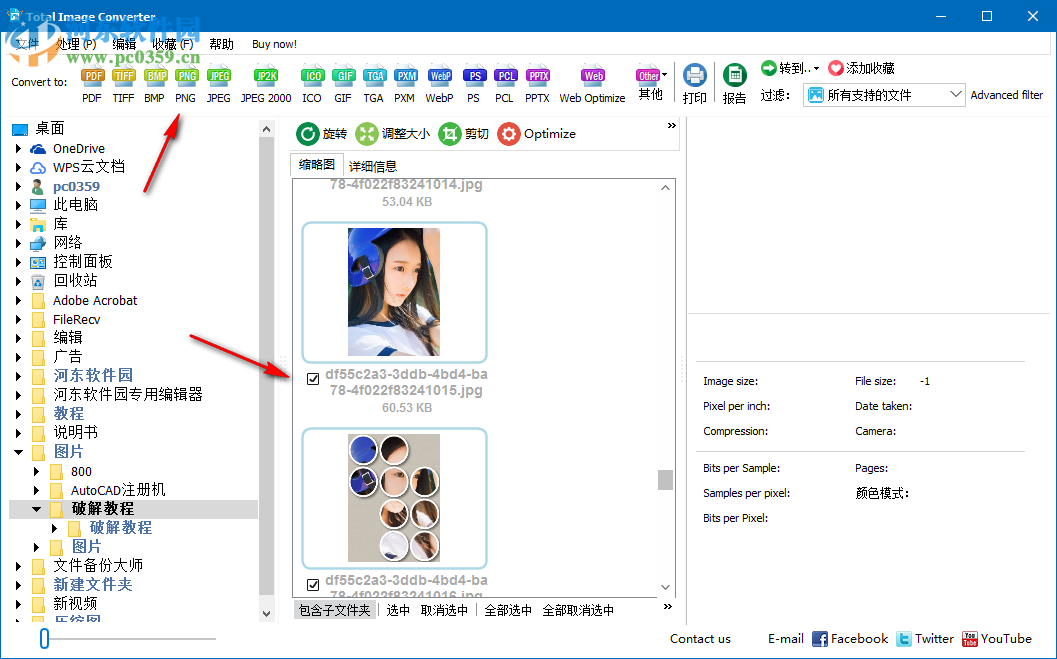
Task: Click 全部选中 to select all files
Action: click(x=507, y=610)
